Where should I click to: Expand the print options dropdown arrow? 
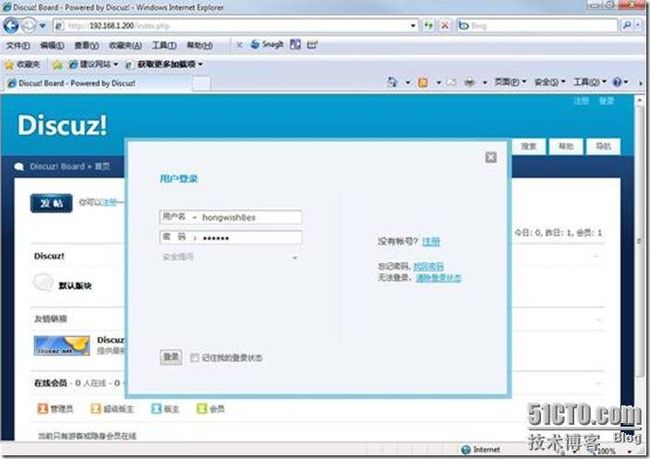[x=485, y=83]
